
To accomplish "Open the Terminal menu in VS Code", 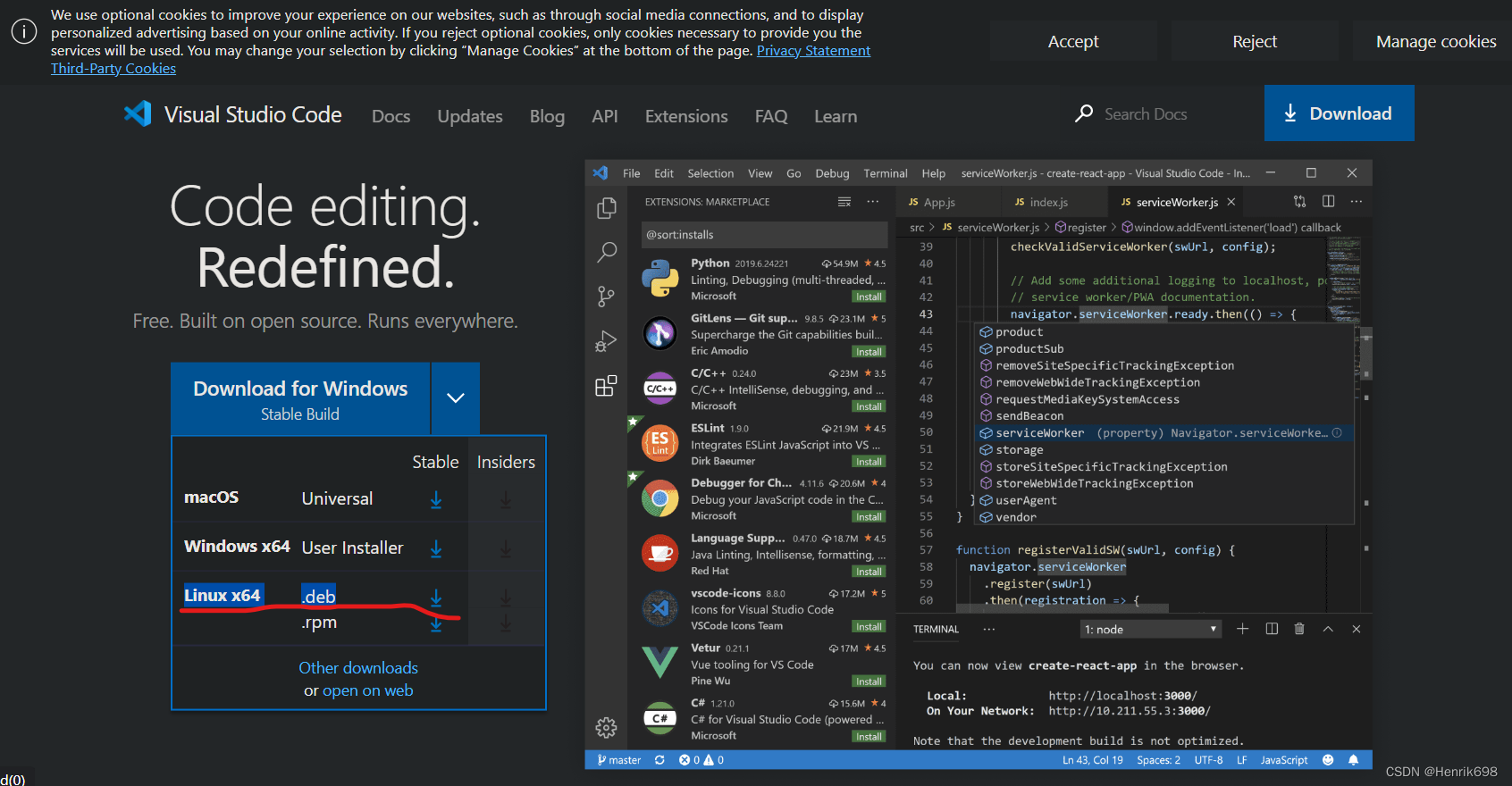I will (x=886, y=173).
